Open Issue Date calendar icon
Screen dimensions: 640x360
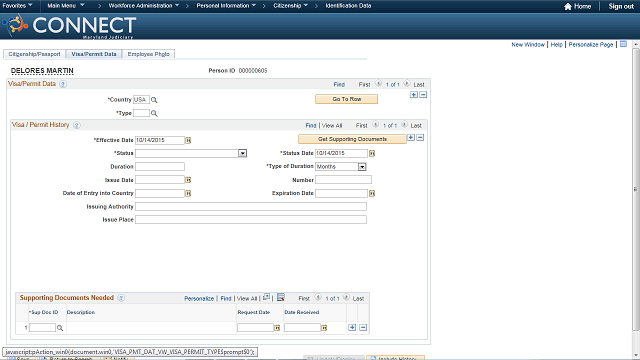188,180
